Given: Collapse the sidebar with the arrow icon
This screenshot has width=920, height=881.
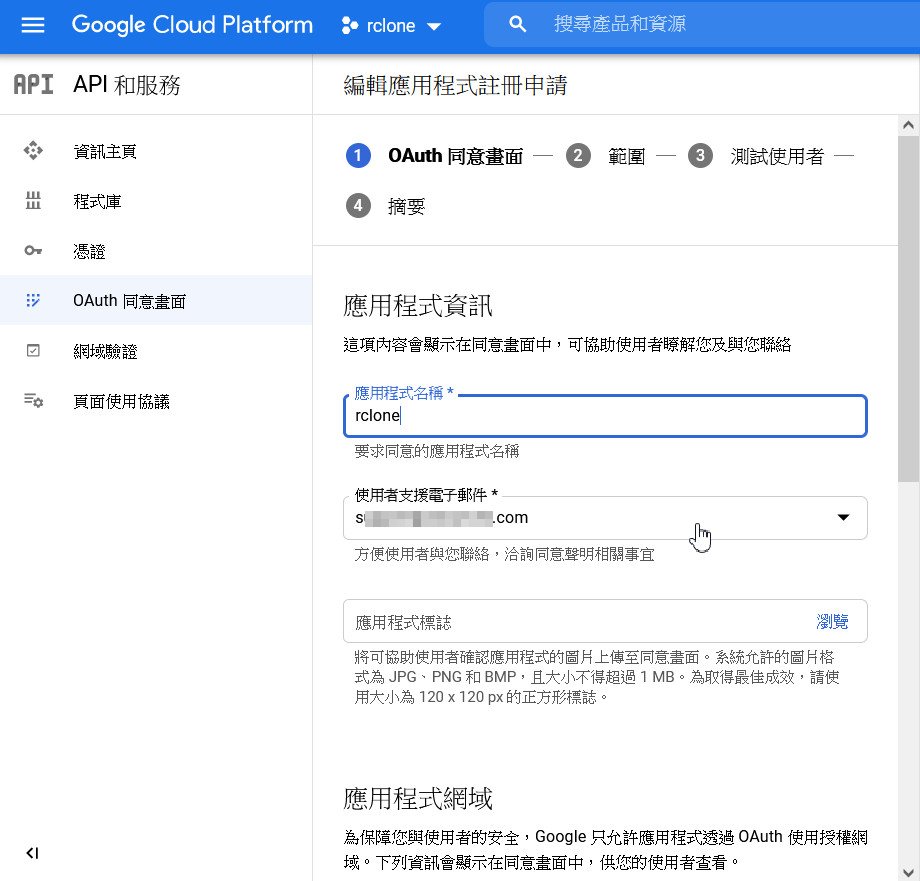Looking at the screenshot, I should tap(32, 853).
